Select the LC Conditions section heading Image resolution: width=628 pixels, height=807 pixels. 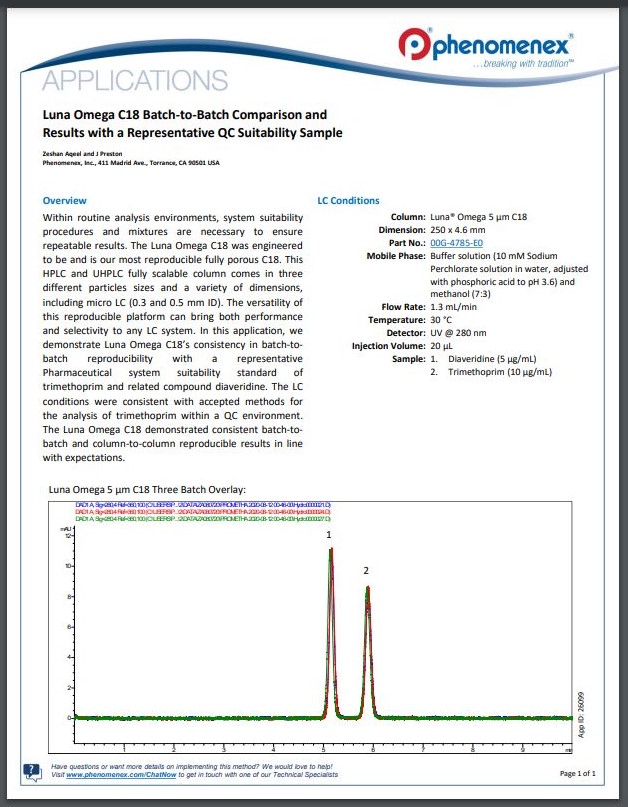tap(348, 201)
